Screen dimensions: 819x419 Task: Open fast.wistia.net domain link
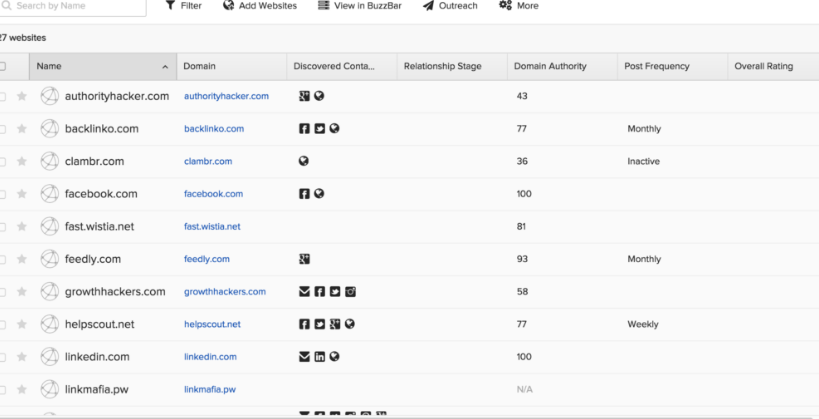click(x=212, y=226)
